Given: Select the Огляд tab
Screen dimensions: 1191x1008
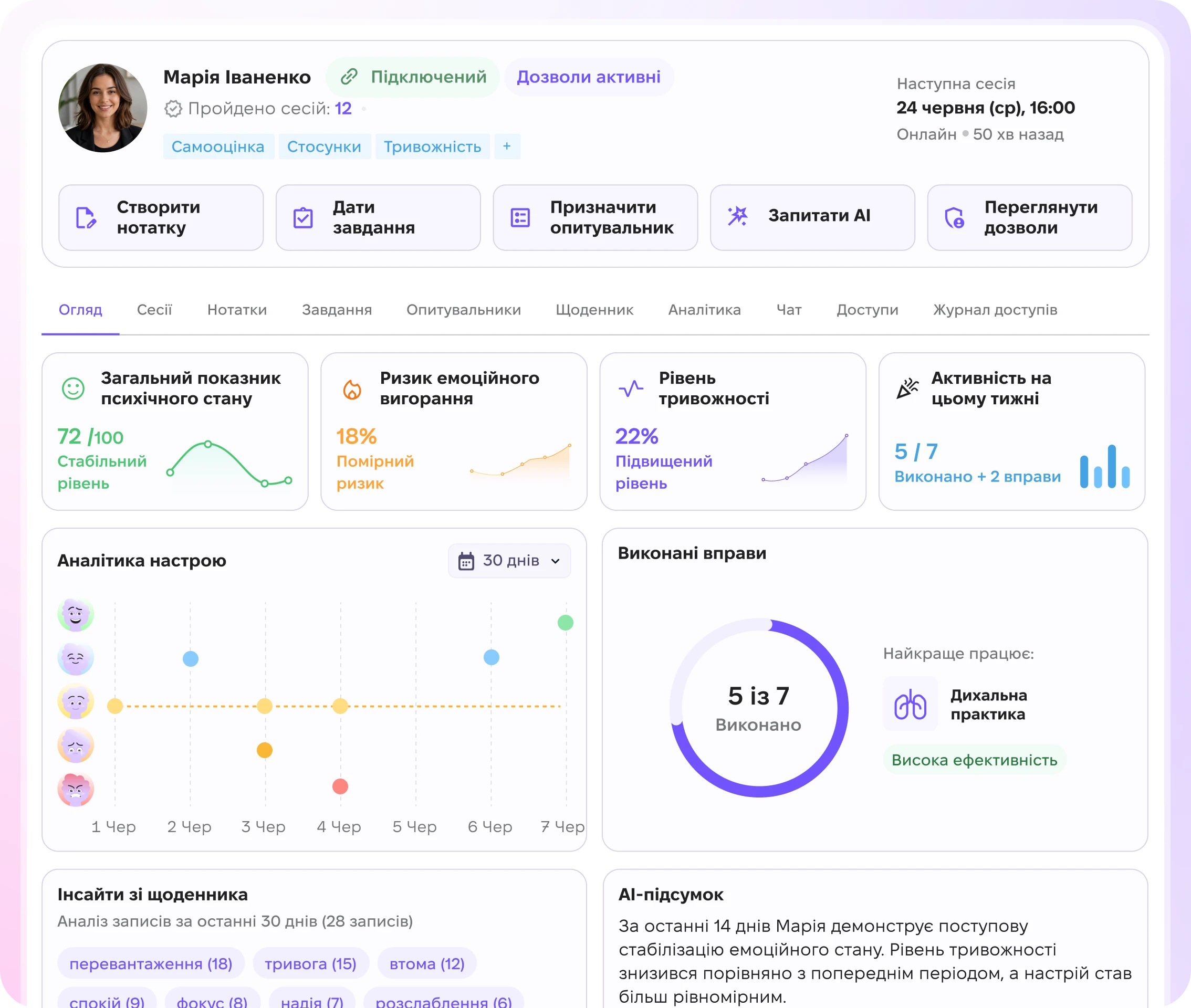Looking at the screenshot, I should (x=80, y=310).
